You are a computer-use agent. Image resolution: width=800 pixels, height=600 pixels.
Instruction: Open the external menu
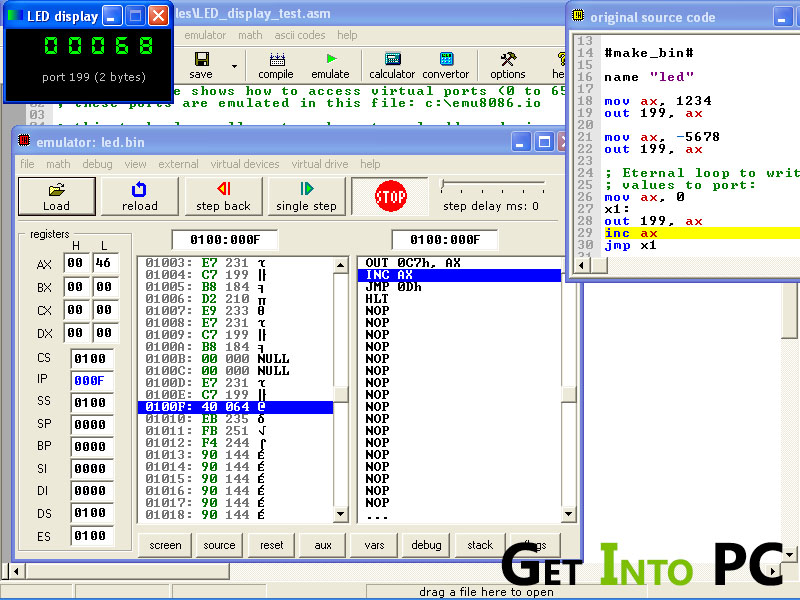click(x=178, y=164)
